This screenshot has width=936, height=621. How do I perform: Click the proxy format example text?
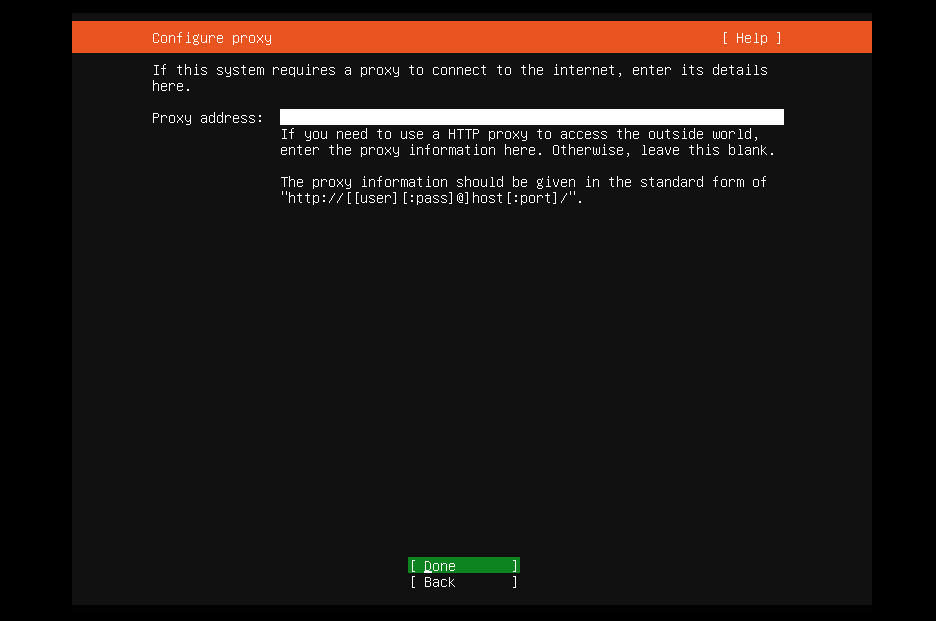[523, 190]
